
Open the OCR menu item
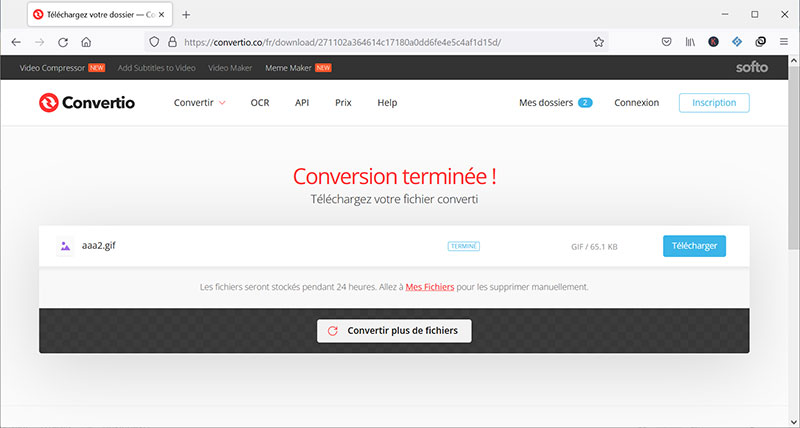click(260, 103)
